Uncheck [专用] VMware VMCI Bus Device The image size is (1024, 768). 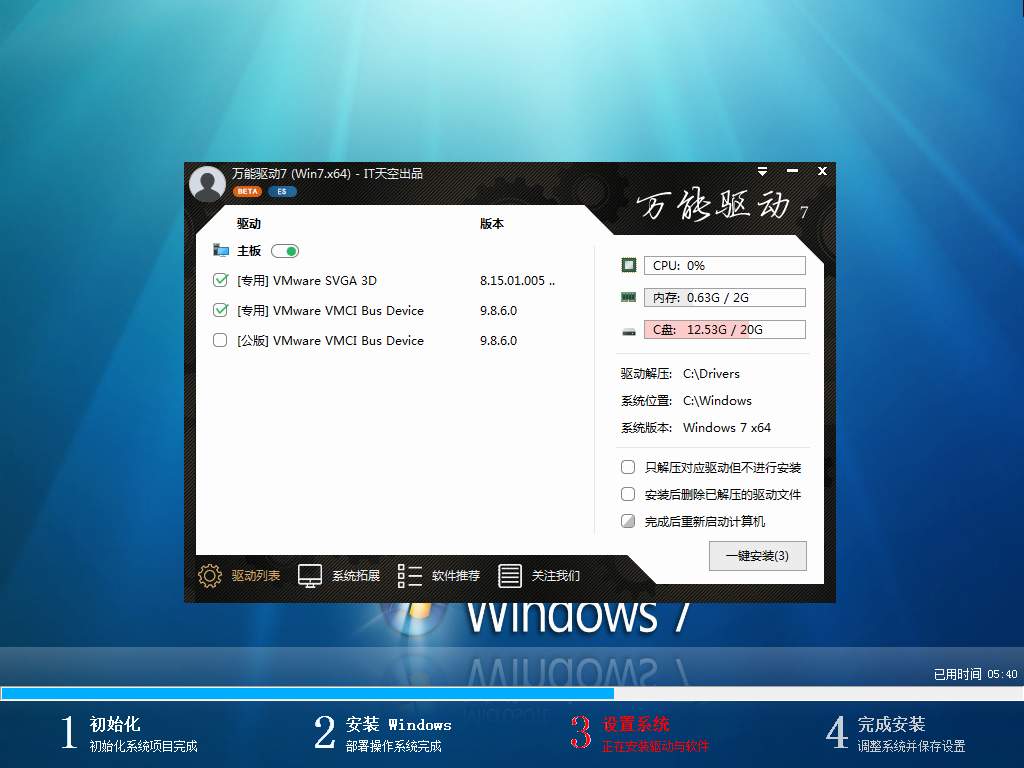[220, 310]
